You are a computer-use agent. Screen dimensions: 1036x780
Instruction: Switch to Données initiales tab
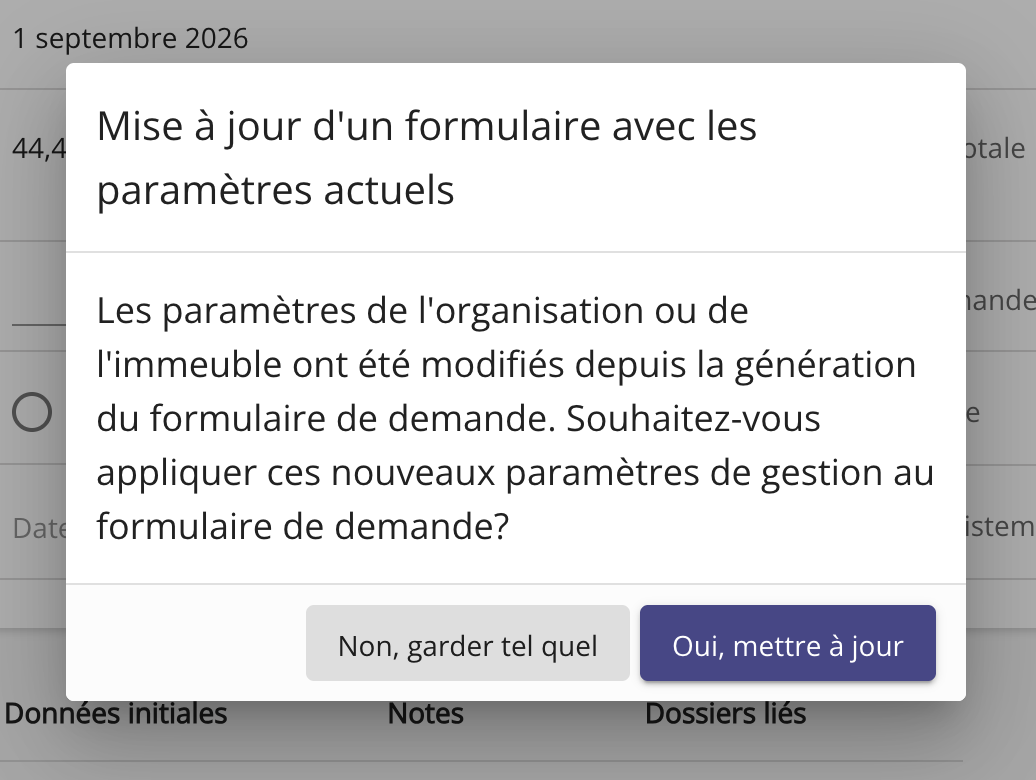pyautogui.click(x=116, y=714)
